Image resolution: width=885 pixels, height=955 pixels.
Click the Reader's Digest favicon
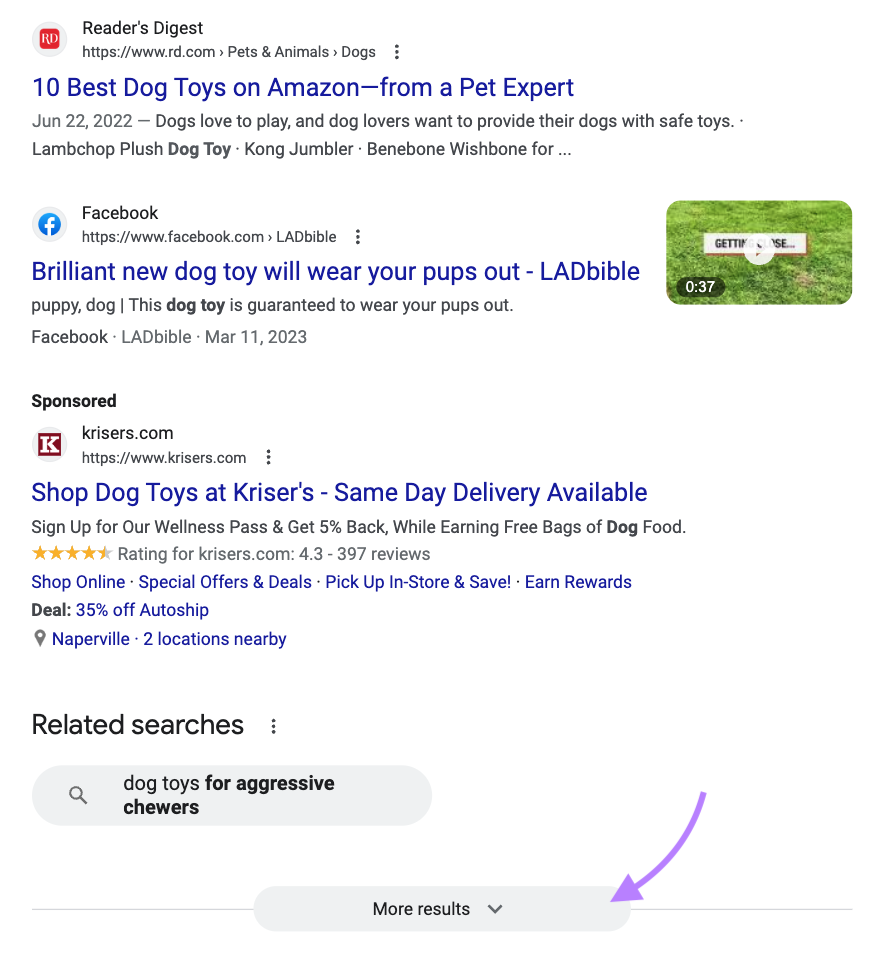click(49, 38)
